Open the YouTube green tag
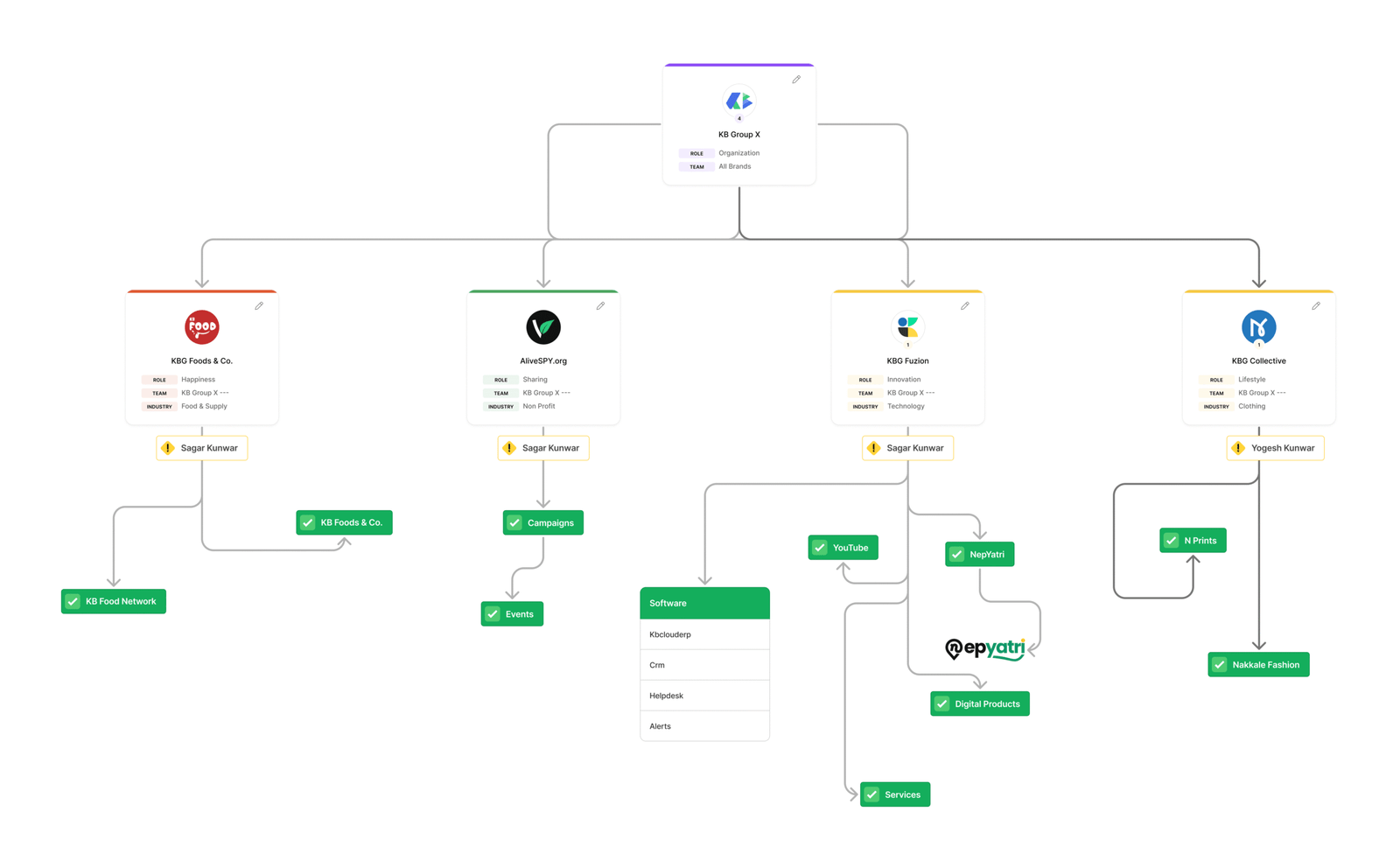The height and width of the screenshot is (868, 1400). click(843, 548)
